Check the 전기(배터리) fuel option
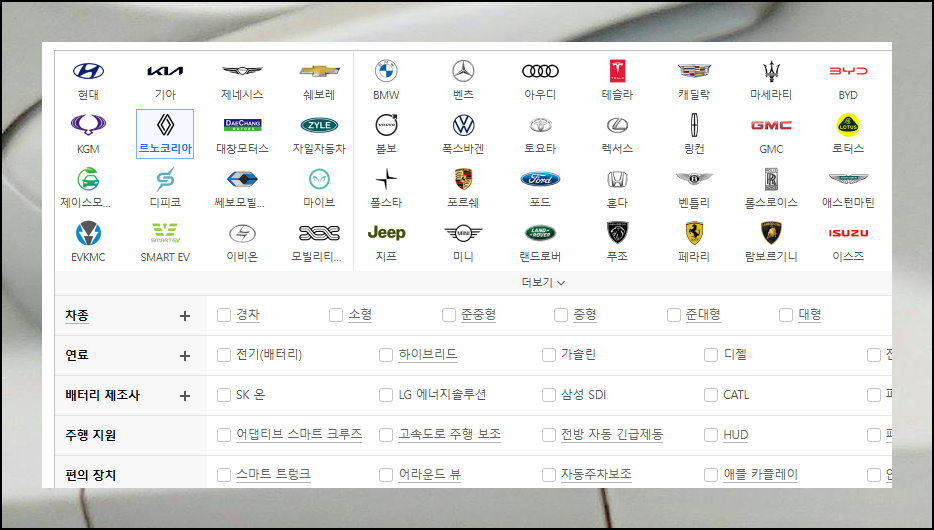This screenshot has width=934, height=530. (224, 355)
